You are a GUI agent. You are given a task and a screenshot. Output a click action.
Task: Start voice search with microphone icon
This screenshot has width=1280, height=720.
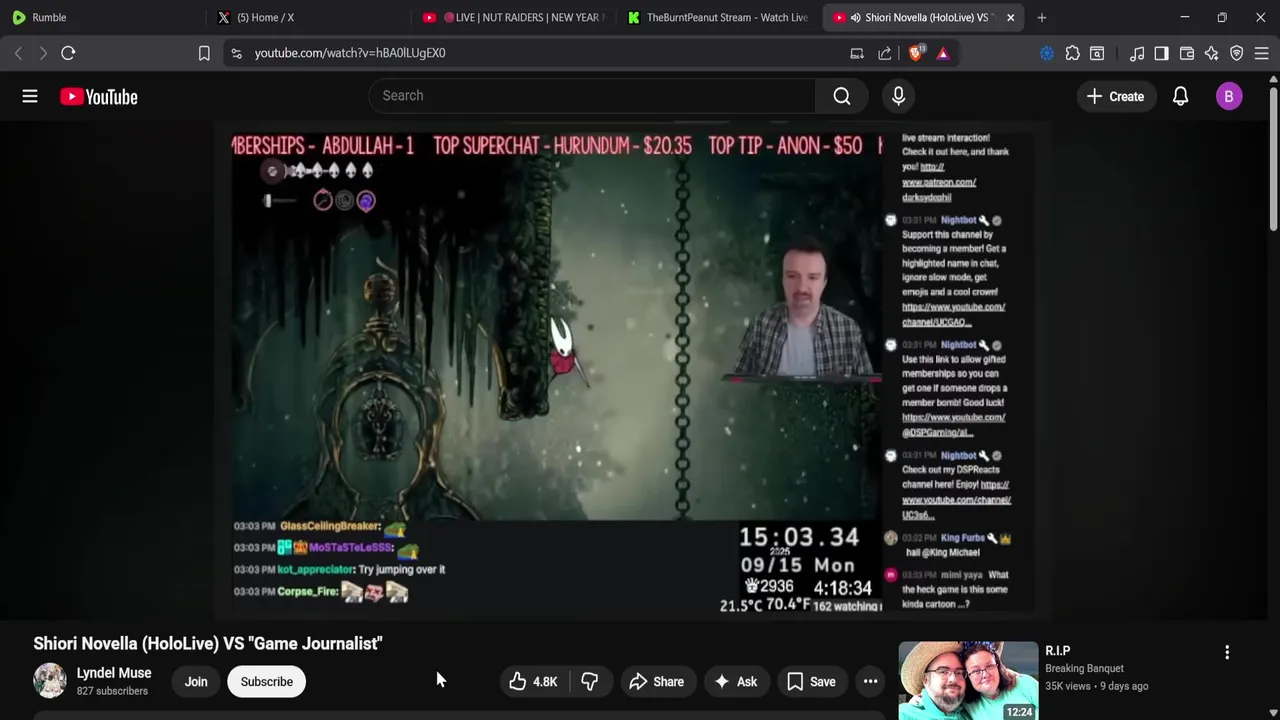898,95
